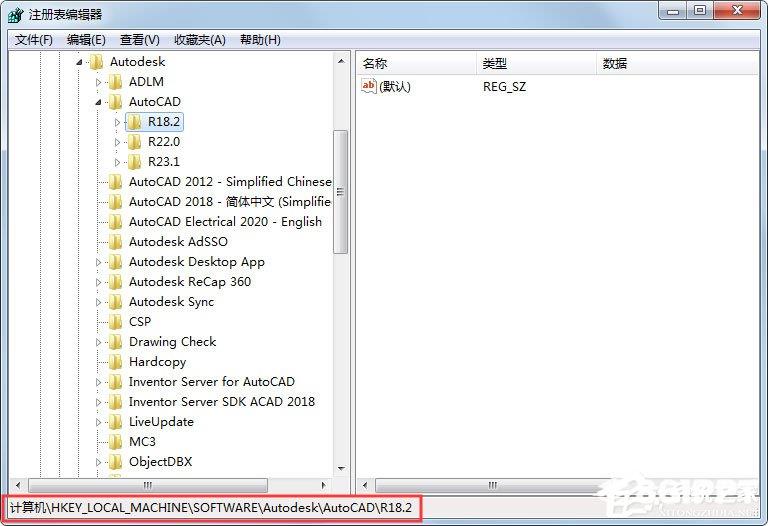Viewport: 768px width, 526px height.
Task: Expand the ADLM node arrow
Action: click(98, 82)
